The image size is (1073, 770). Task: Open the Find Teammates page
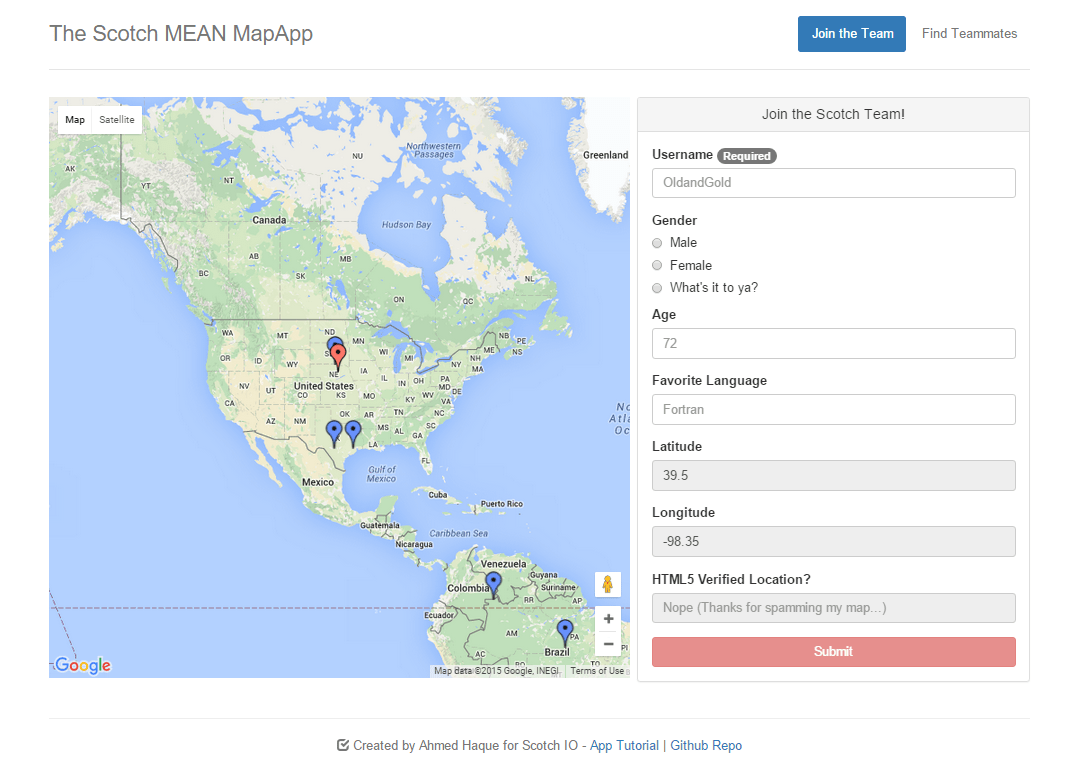pos(969,33)
